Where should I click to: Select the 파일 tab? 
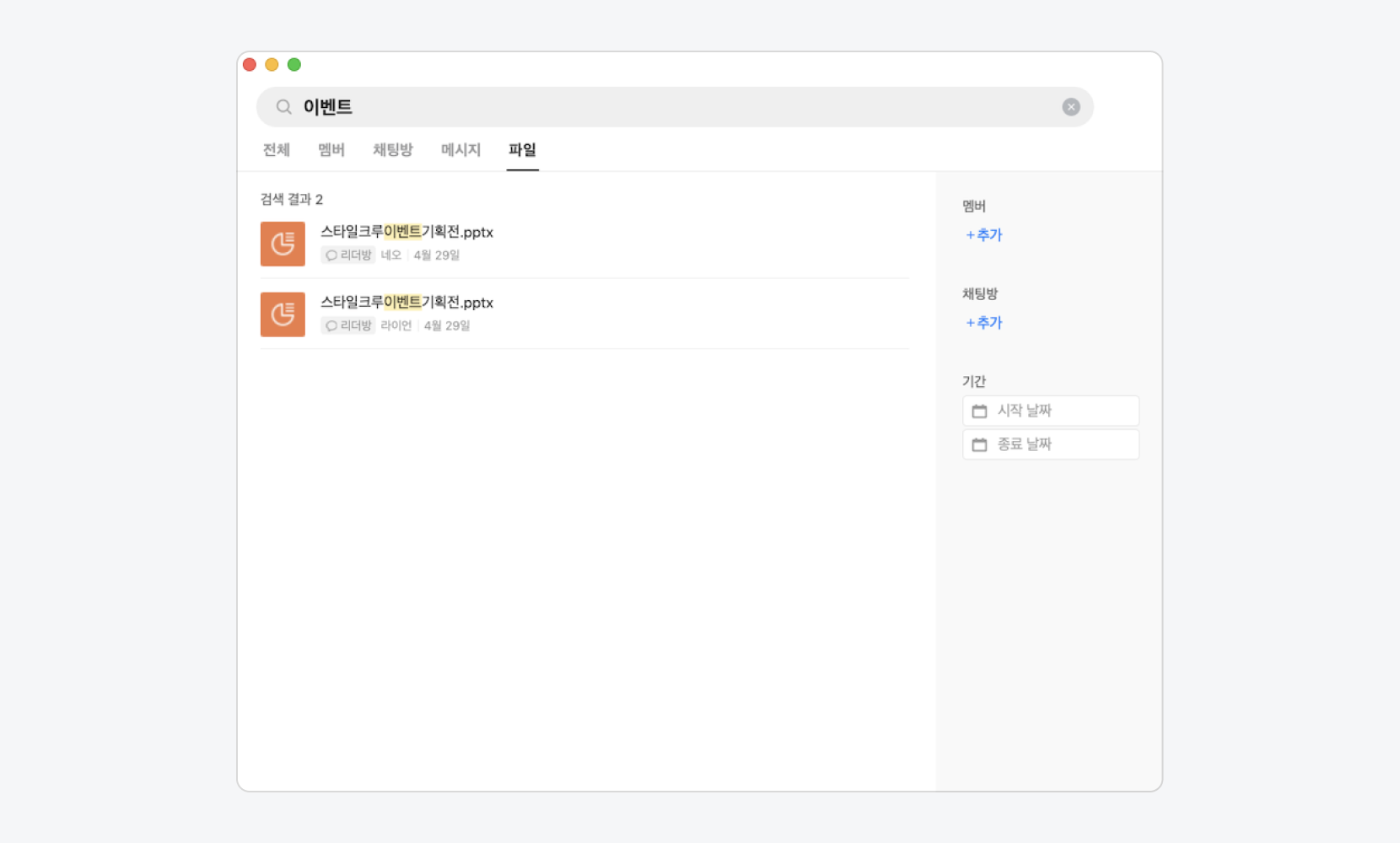point(522,150)
